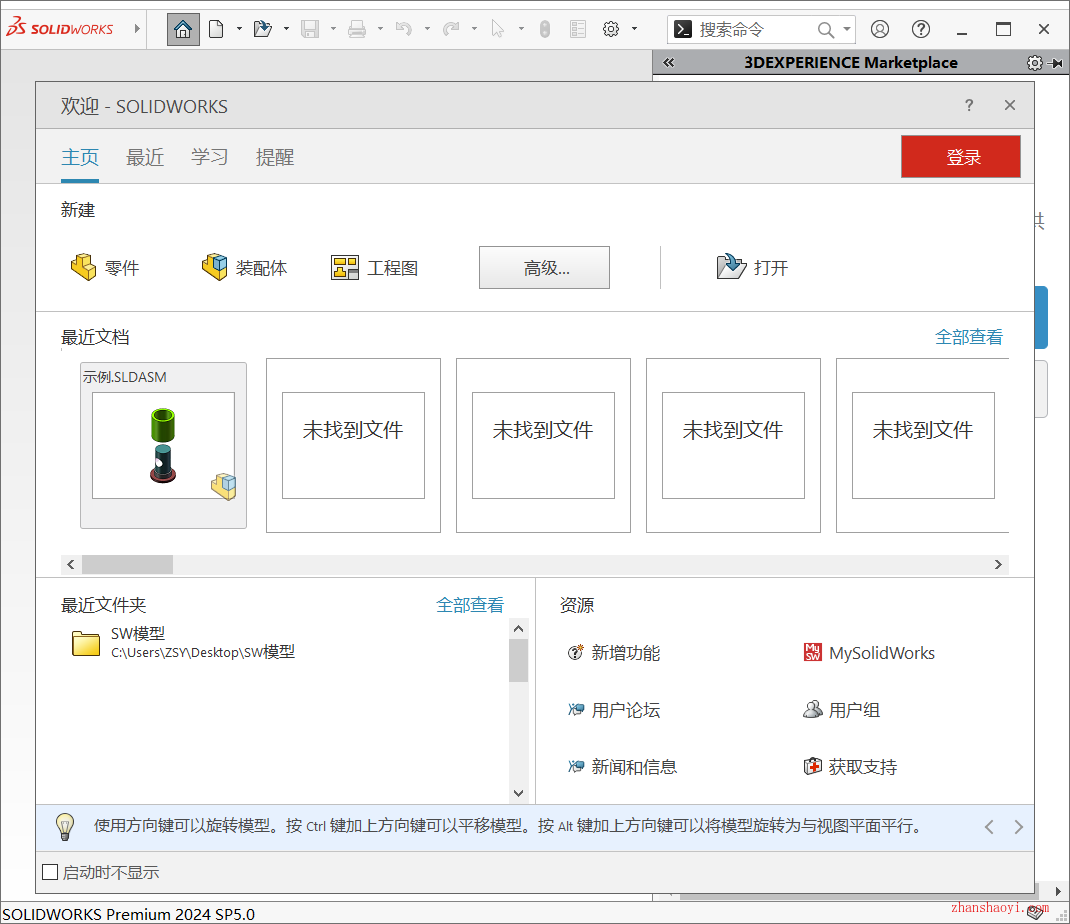Open User Forum (用户论坛) link
1070x924 pixels.
click(x=613, y=710)
